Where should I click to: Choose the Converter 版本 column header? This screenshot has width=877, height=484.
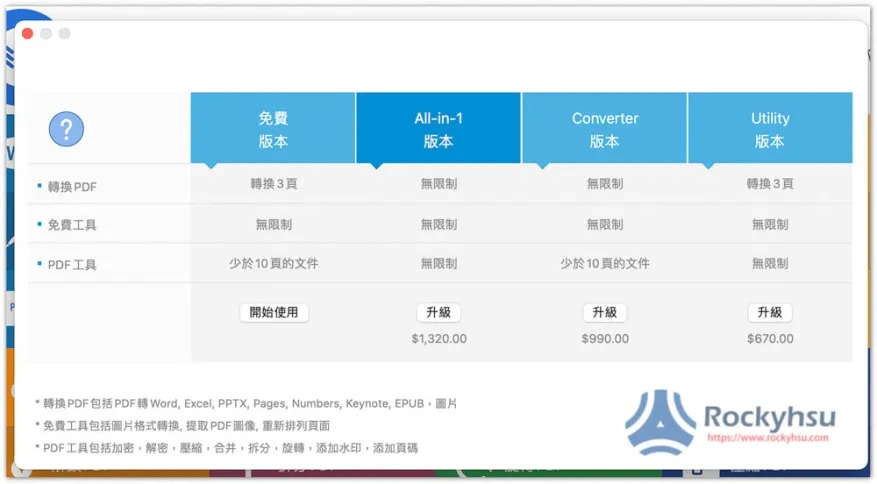[604, 129]
